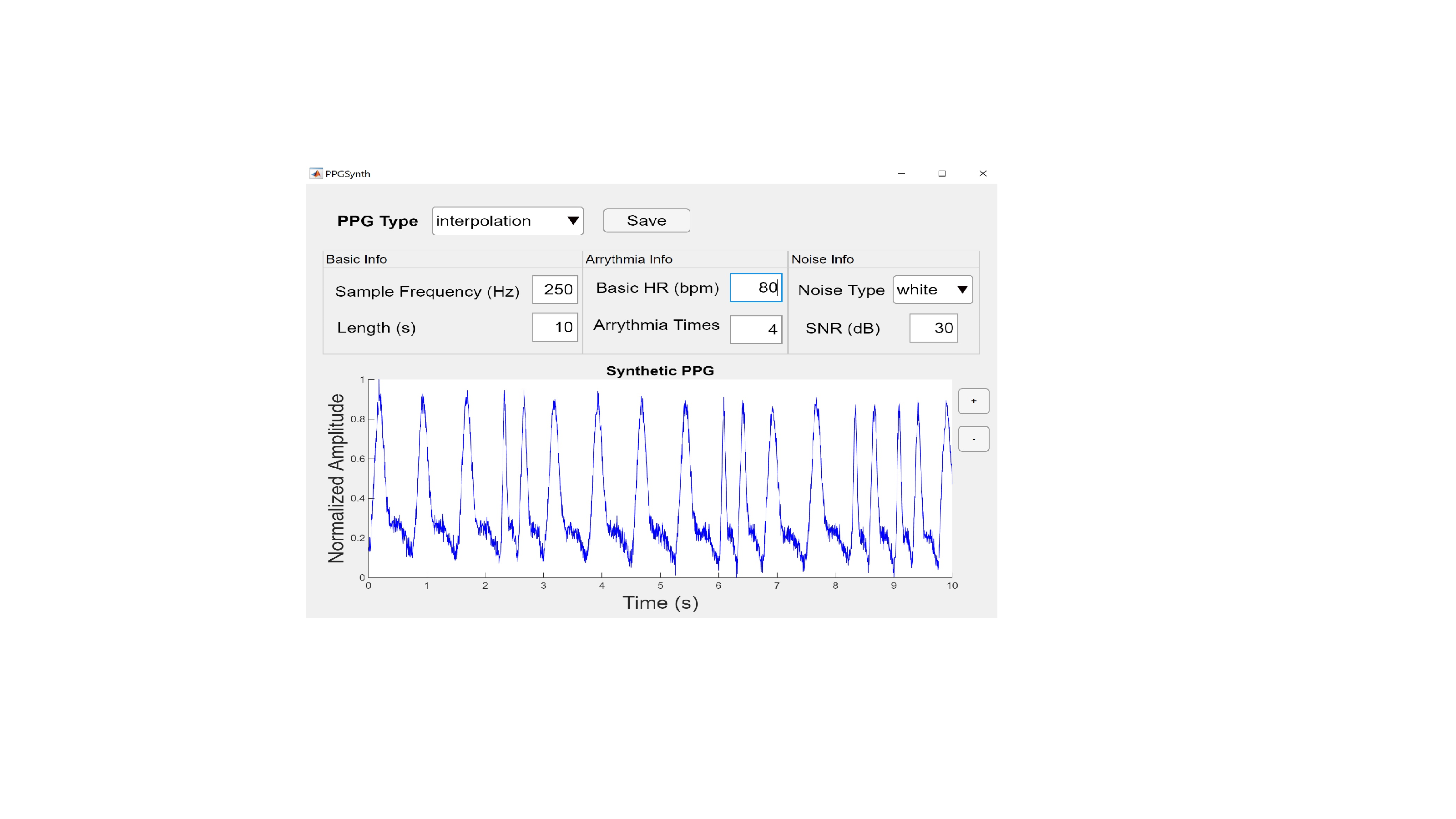Click the Sample Frequency input field
The width and height of the screenshot is (1456, 819).
(555, 289)
